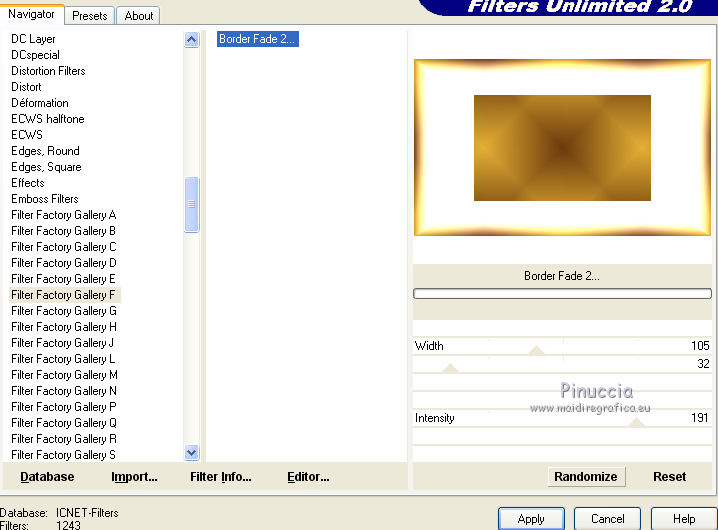
Task: Select Filter Factory Gallery D
Action: [64, 263]
